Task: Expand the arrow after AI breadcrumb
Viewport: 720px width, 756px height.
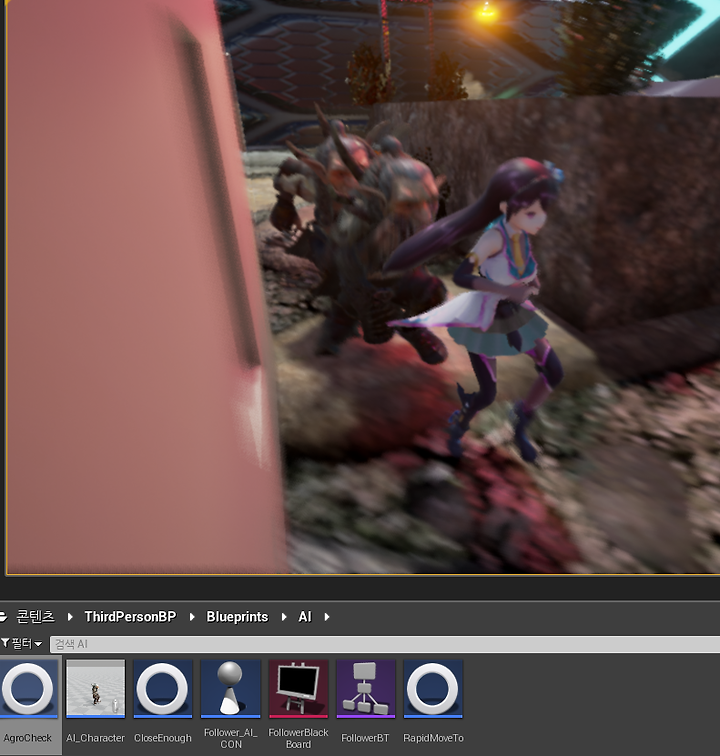Action: click(327, 617)
